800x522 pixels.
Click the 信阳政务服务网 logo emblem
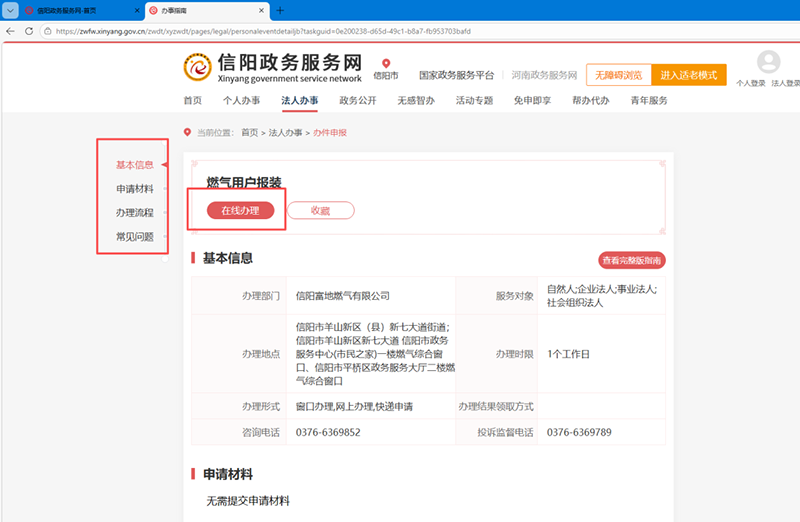point(197,67)
